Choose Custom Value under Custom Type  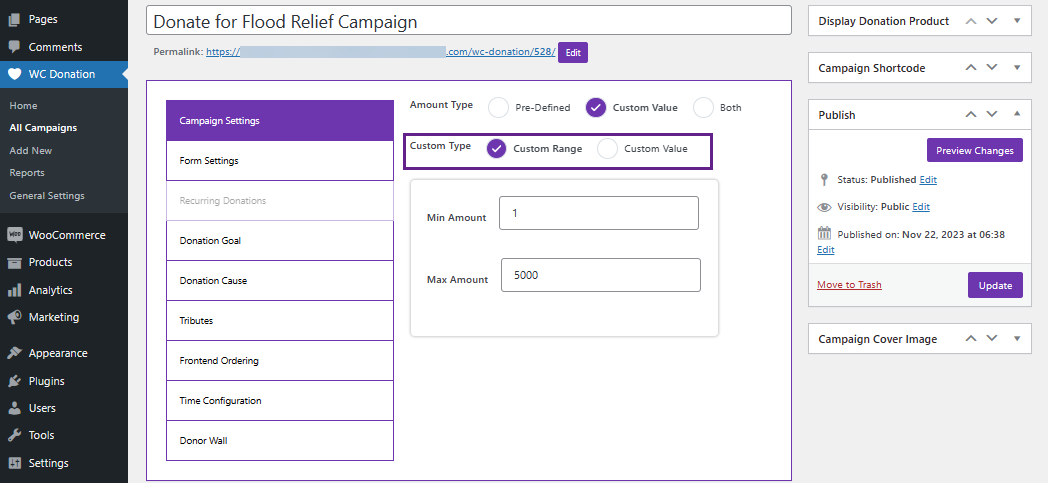(607, 149)
